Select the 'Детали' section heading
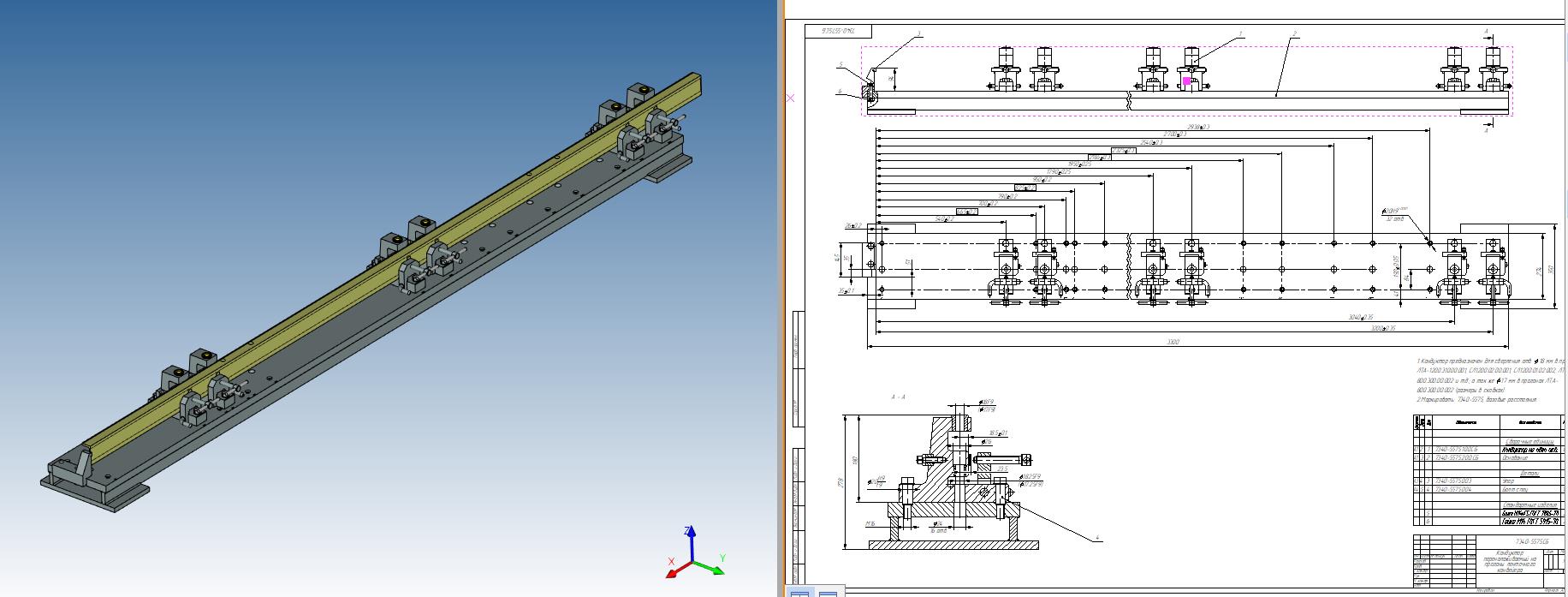This screenshot has width=1568, height=597. [1530, 473]
